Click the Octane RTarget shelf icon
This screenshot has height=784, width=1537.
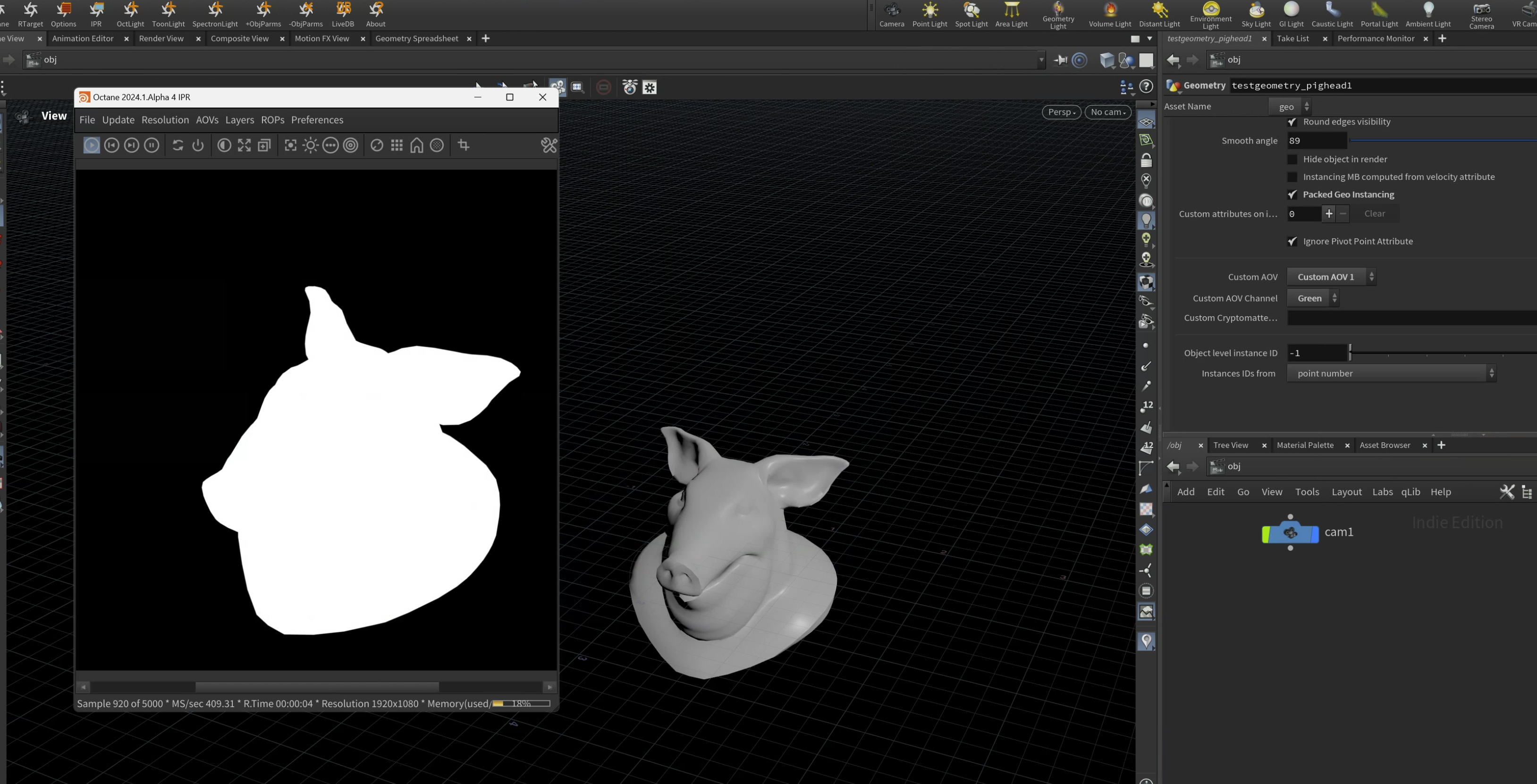pos(30,14)
